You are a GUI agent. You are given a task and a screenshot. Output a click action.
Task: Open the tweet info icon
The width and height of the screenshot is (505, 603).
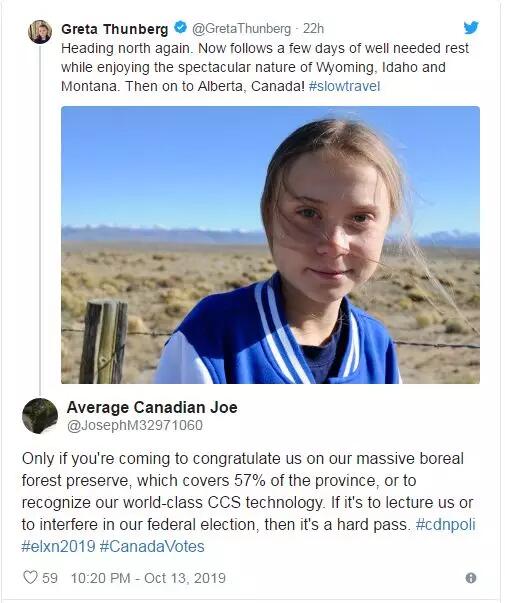471,578
